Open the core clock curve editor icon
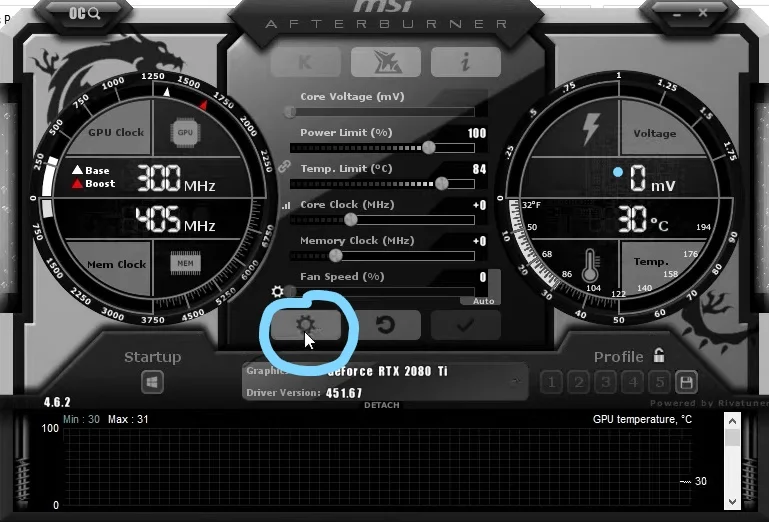 pyautogui.click(x=286, y=206)
